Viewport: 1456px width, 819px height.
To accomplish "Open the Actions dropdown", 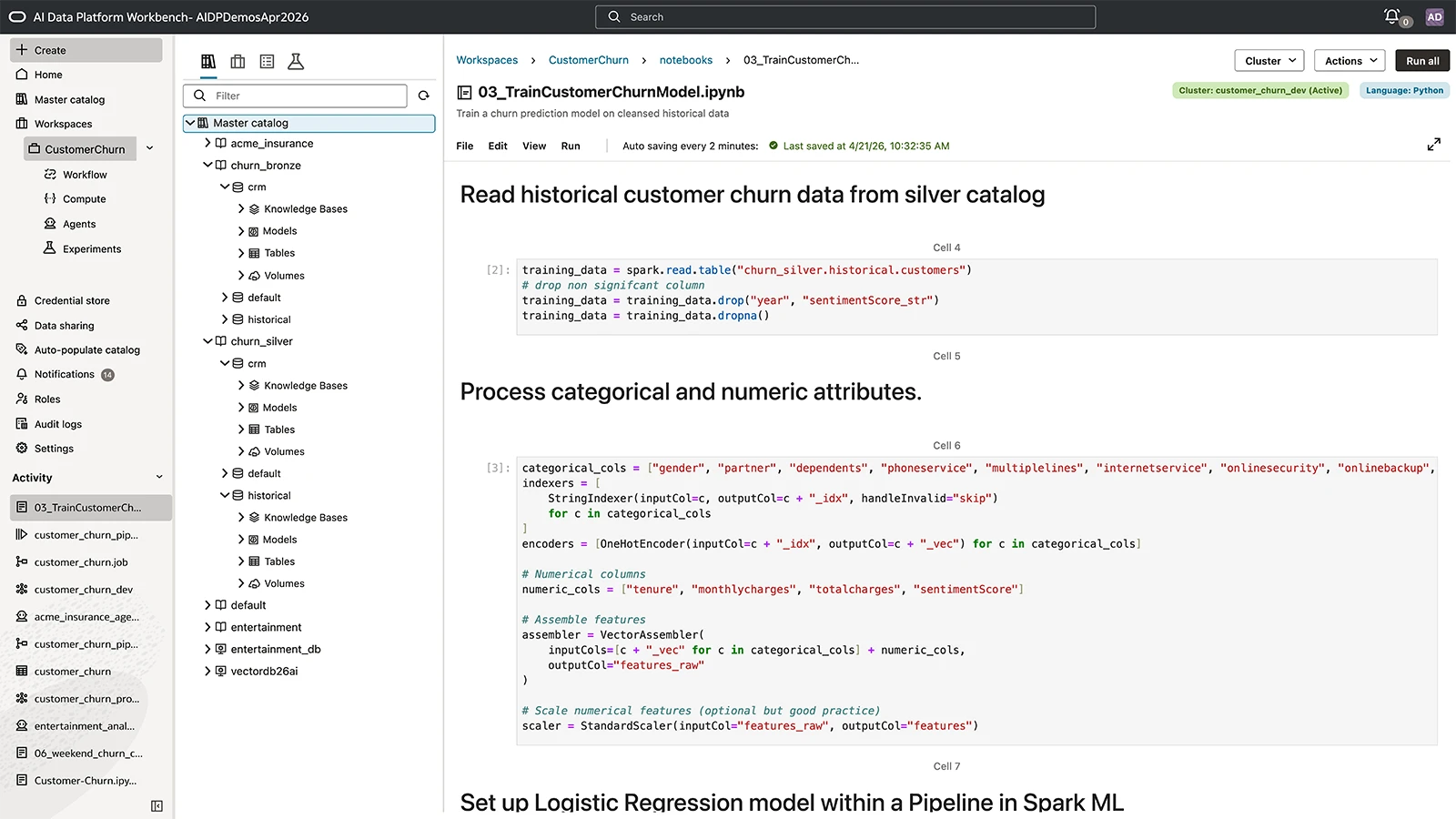I will pyautogui.click(x=1350, y=61).
